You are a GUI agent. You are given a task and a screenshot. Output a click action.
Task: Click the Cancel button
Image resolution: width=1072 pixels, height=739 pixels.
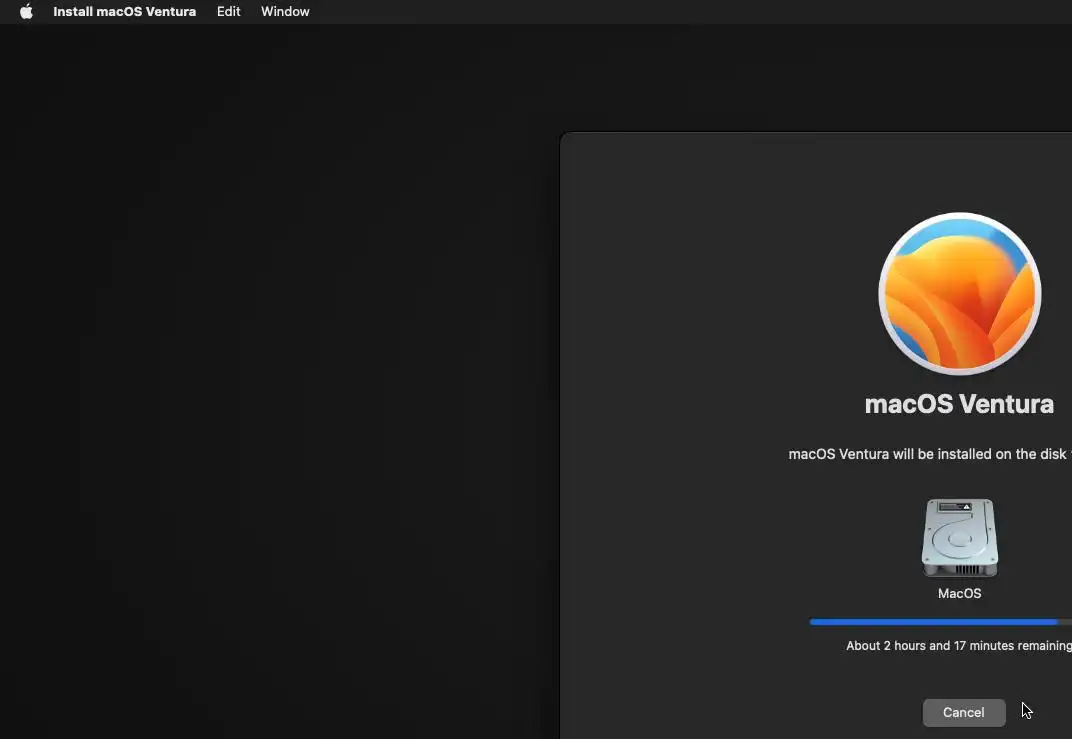(963, 712)
